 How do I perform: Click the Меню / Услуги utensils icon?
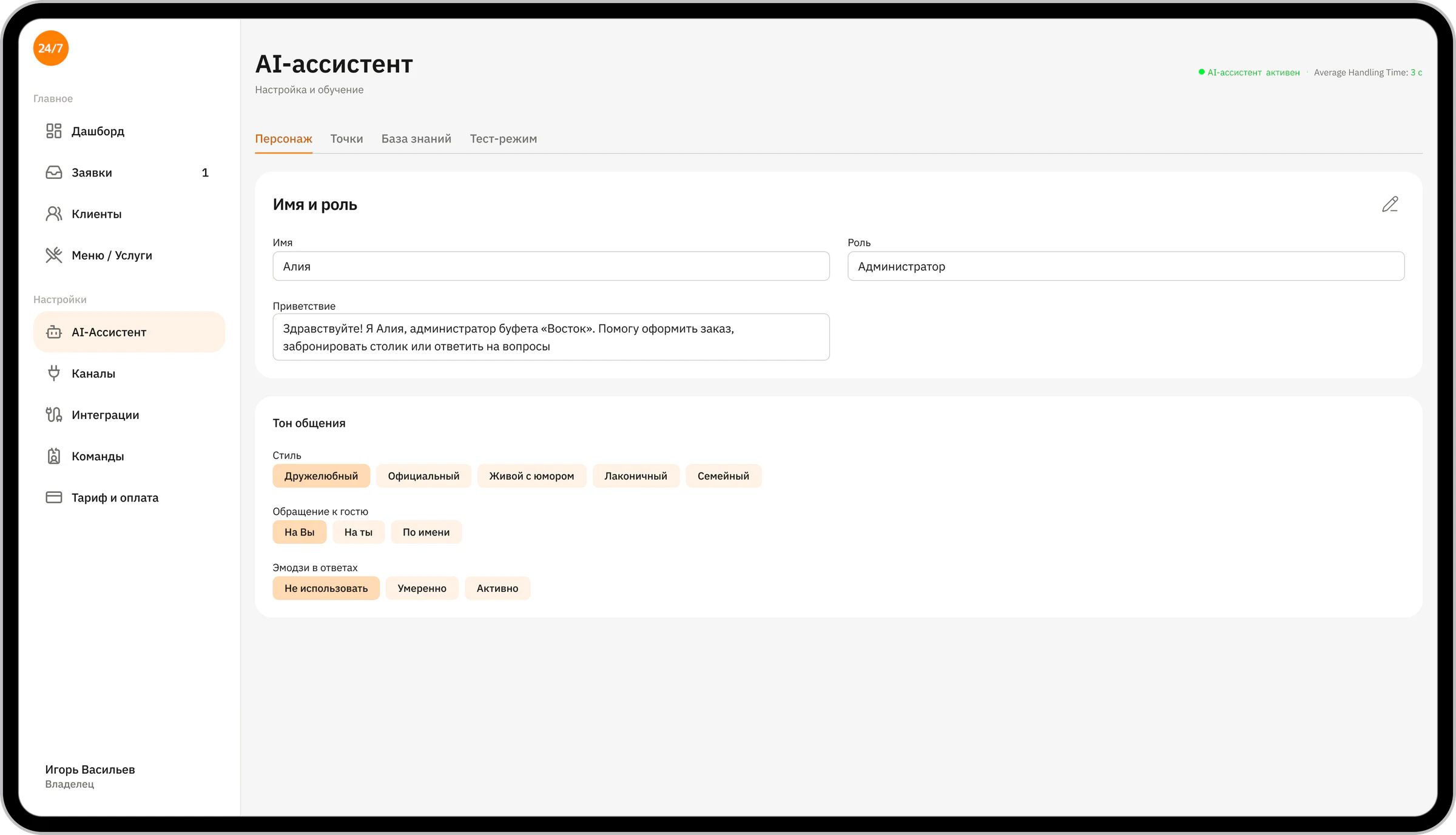(x=54, y=255)
